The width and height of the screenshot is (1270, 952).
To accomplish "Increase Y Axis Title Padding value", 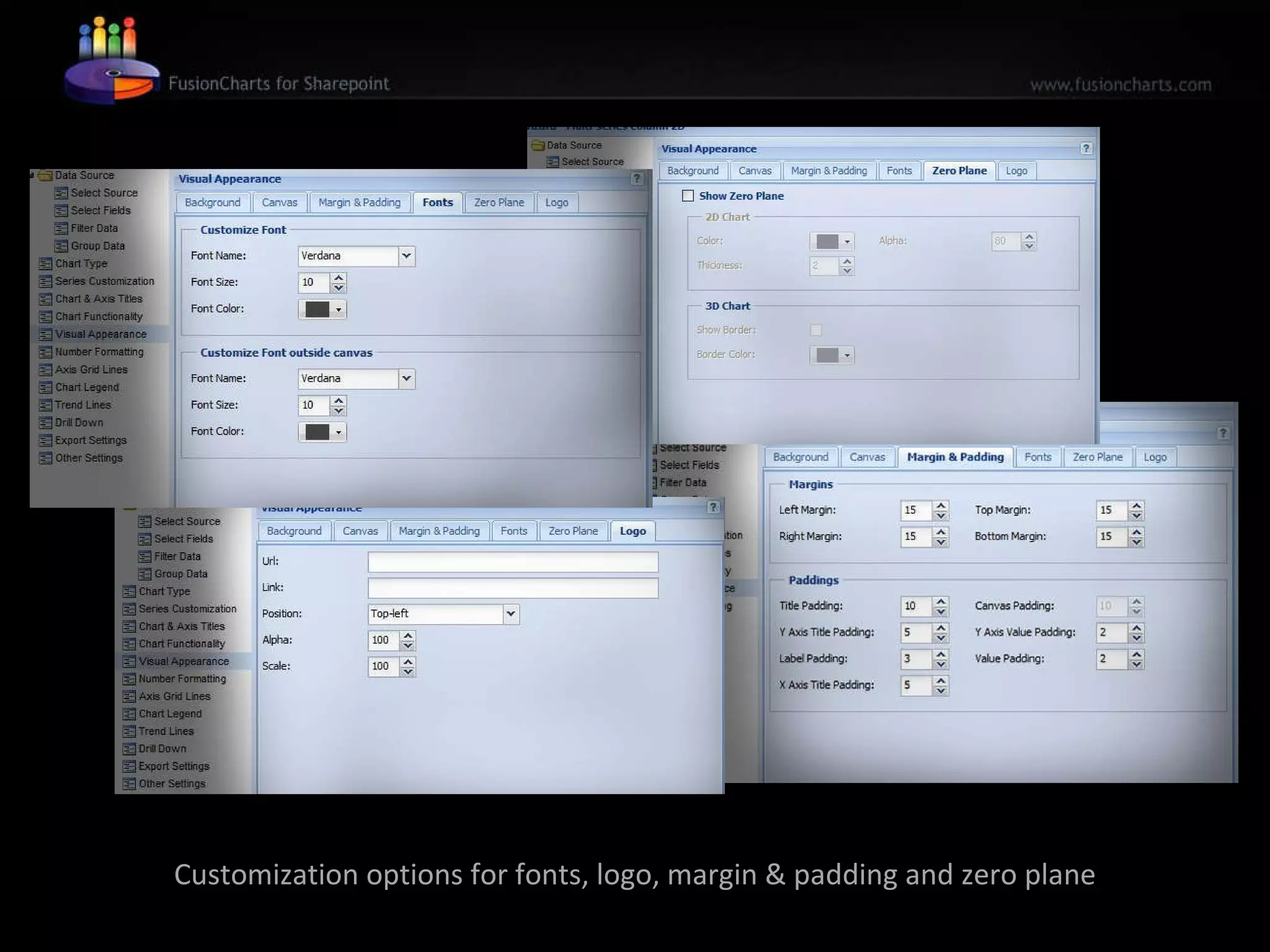I will click(x=941, y=628).
